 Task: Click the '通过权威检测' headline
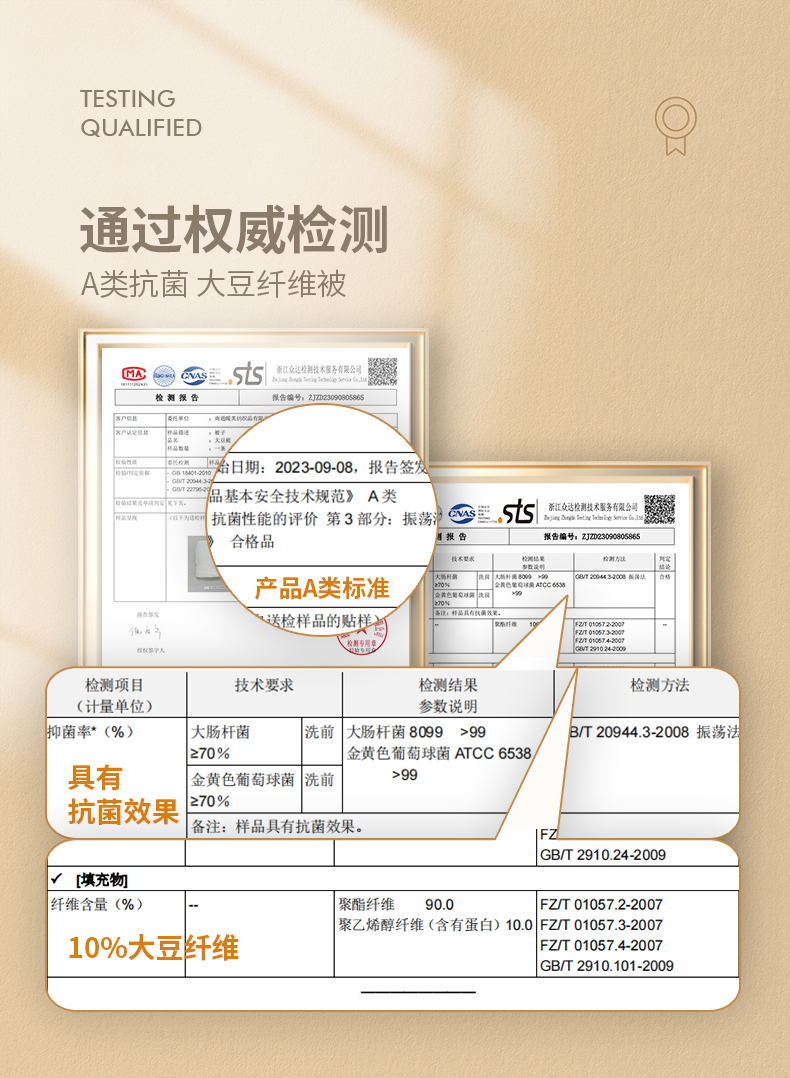tap(234, 230)
